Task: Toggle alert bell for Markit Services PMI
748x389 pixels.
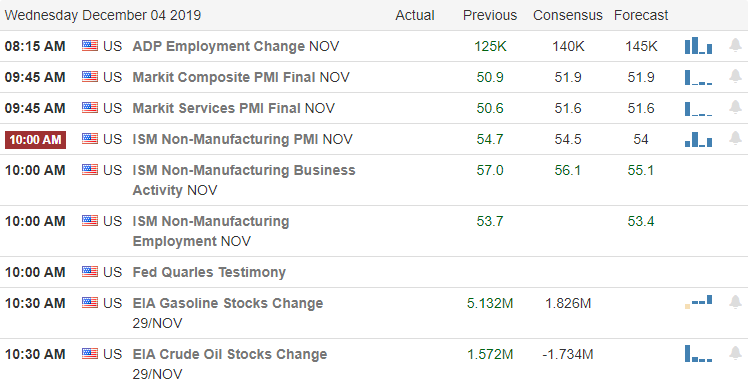Action: (736, 107)
